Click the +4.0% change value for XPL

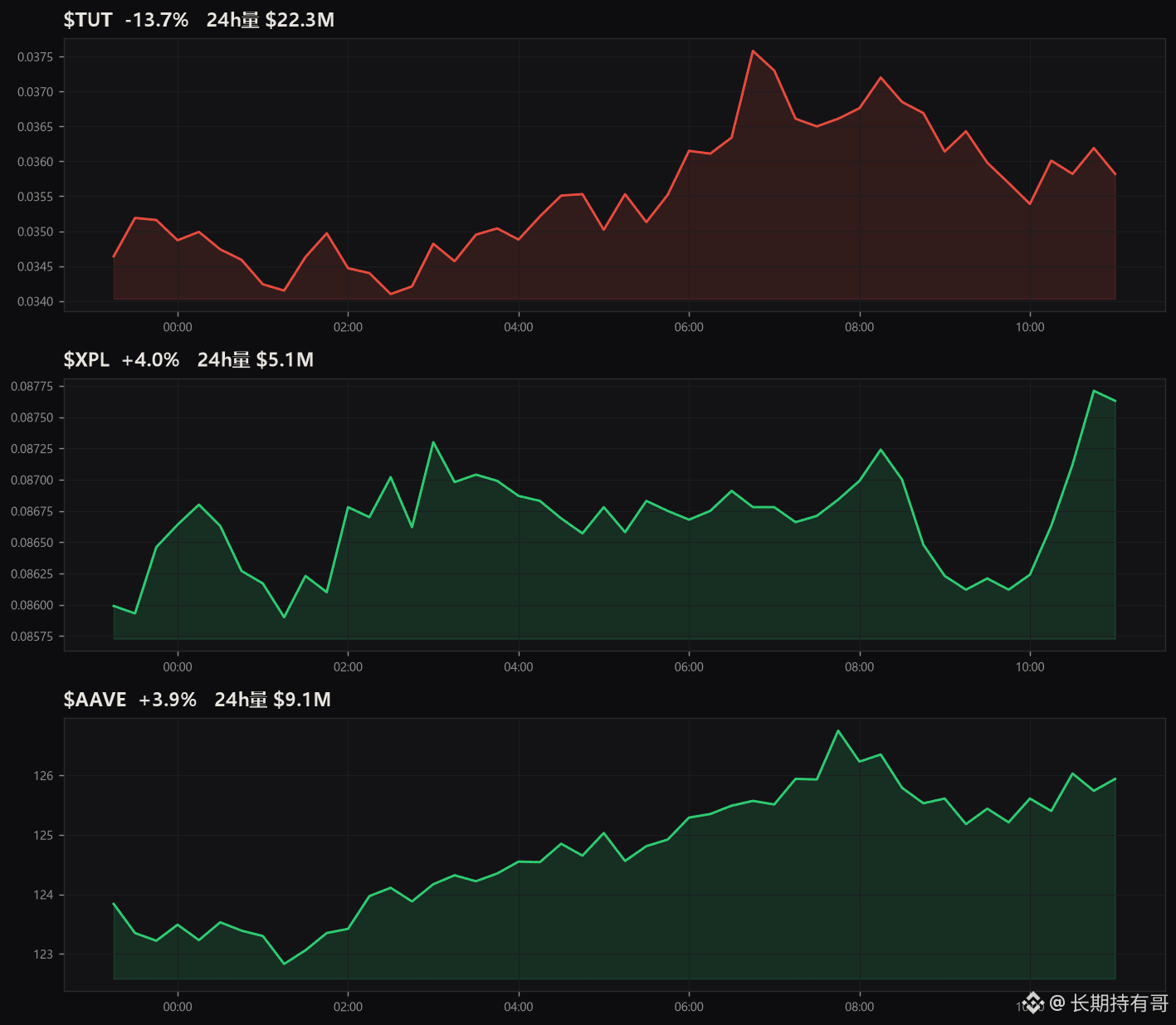(x=150, y=359)
